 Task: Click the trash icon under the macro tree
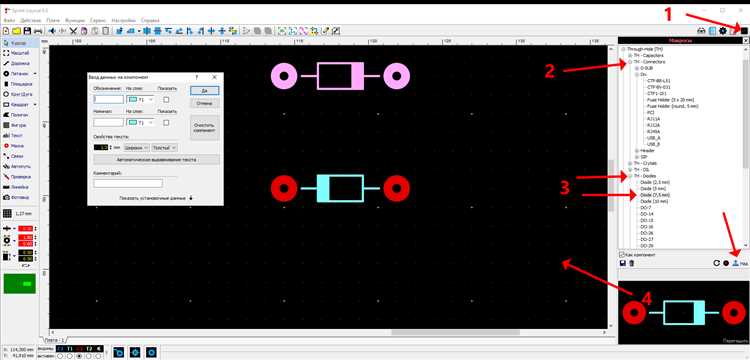[x=631, y=263]
